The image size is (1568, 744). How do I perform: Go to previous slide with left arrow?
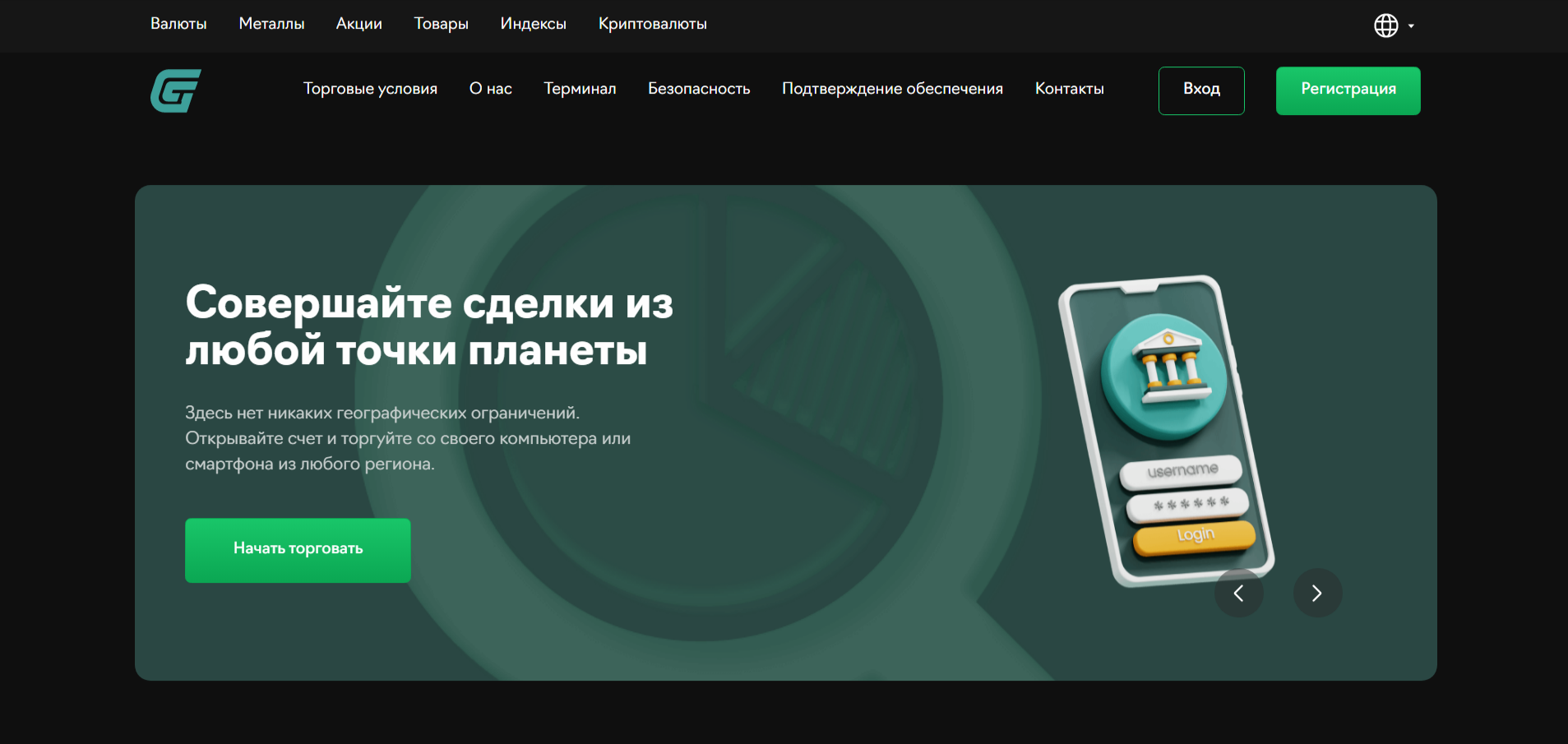click(x=1238, y=593)
